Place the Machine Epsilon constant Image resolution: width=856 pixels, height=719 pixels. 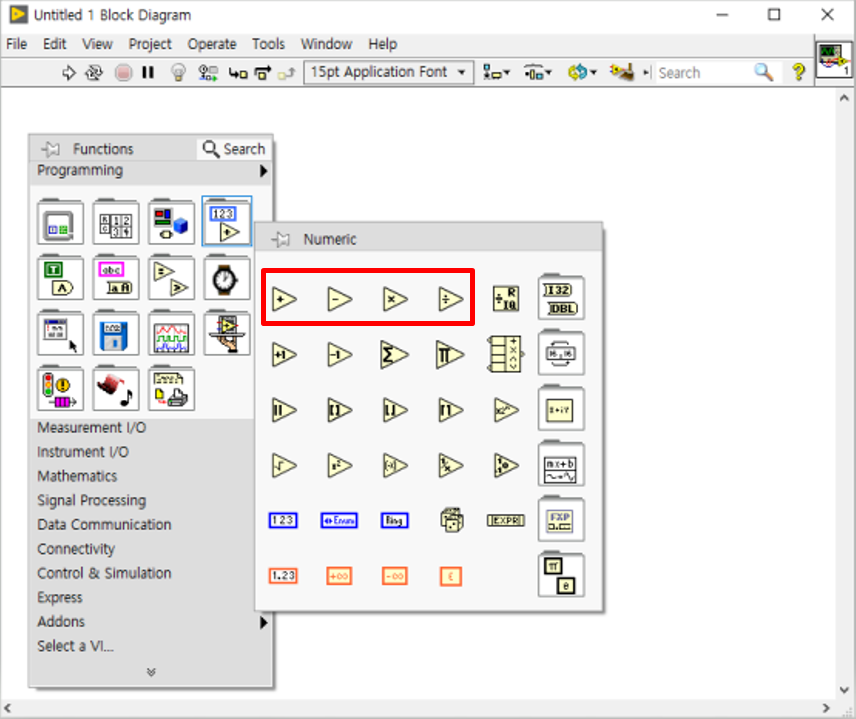pyautogui.click(x=451, y=576)
